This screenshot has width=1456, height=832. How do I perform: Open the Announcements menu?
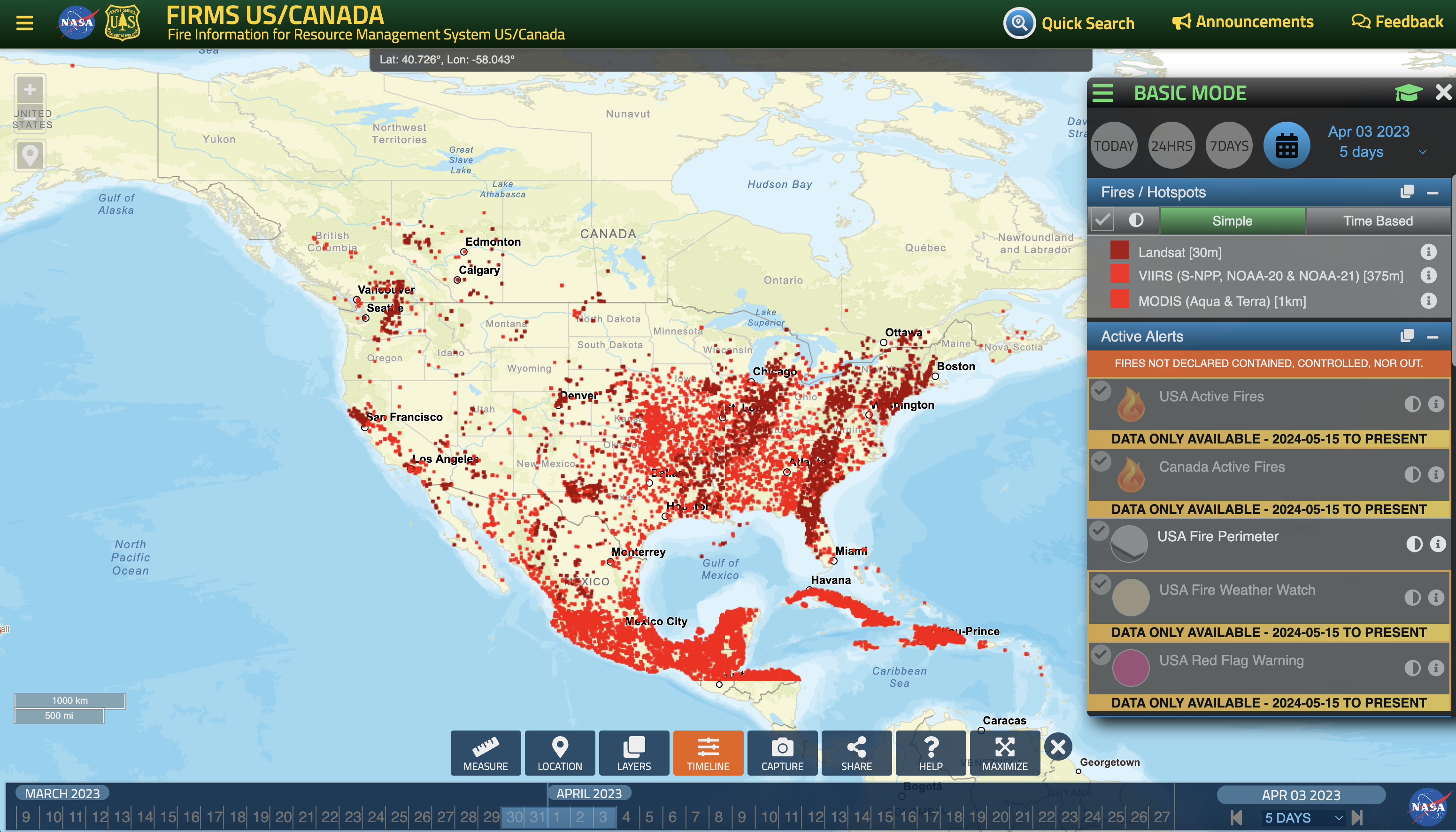pos(1242,22)
